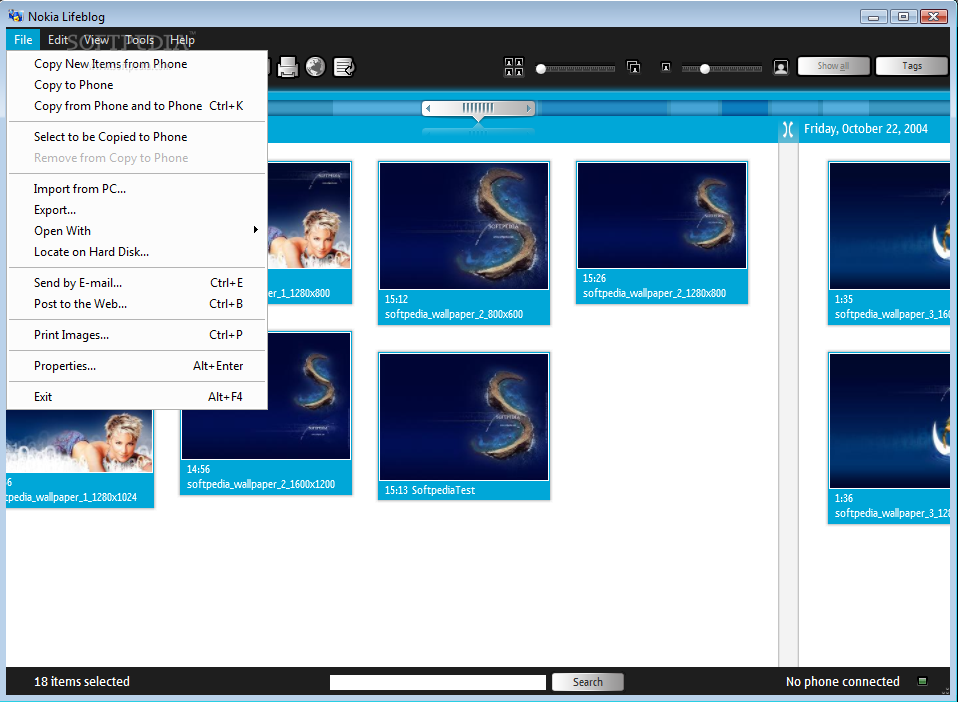This screenshot has width=958, height=702.
Task: Click the Search button
Action: 588,682
